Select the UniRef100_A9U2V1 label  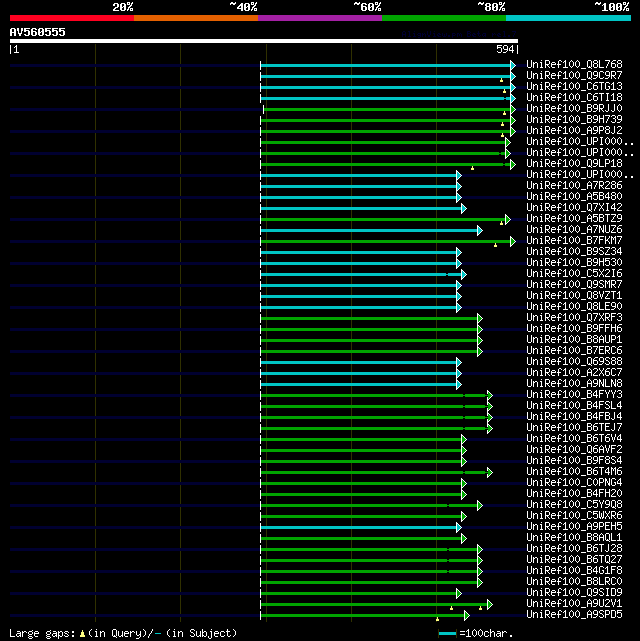(574, 604)
